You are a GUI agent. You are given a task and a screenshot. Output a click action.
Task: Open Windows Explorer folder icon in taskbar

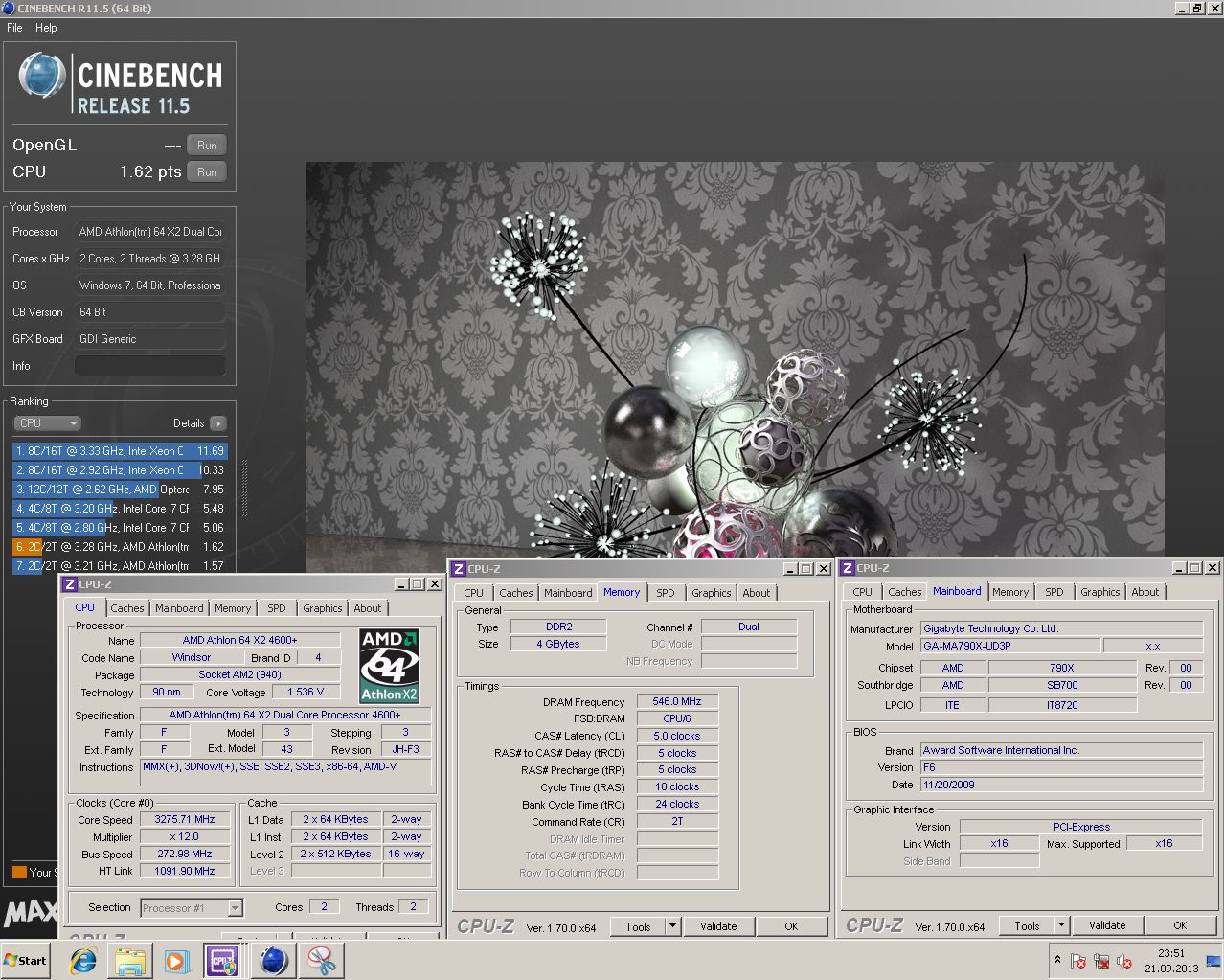click(130, 961)
